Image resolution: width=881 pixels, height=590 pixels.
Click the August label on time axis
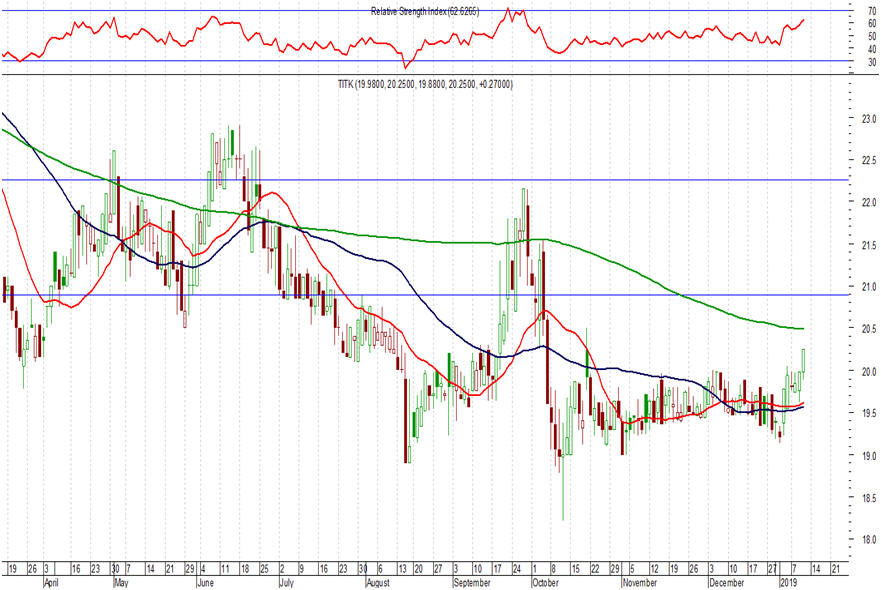[378, 581]
